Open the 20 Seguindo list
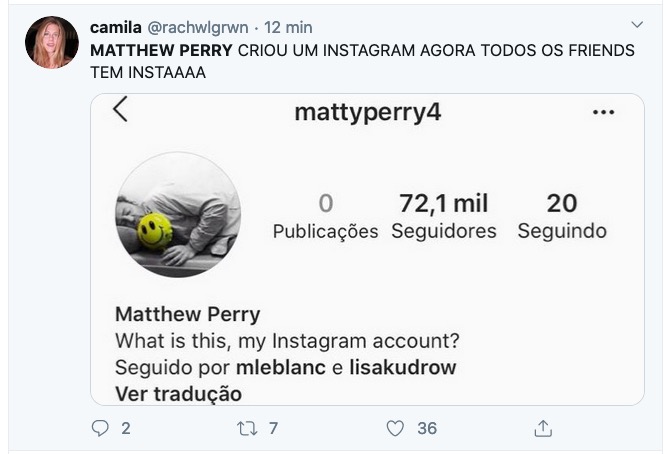The width and height of the screenshot is (667, 454). click(x=561, y=216)
